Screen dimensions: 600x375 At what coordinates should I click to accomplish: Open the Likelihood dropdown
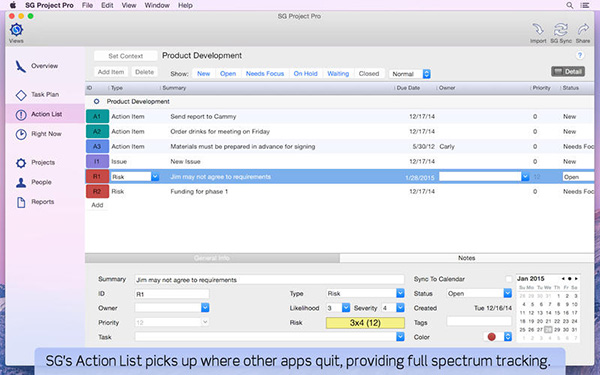click(x=346, y=308)
